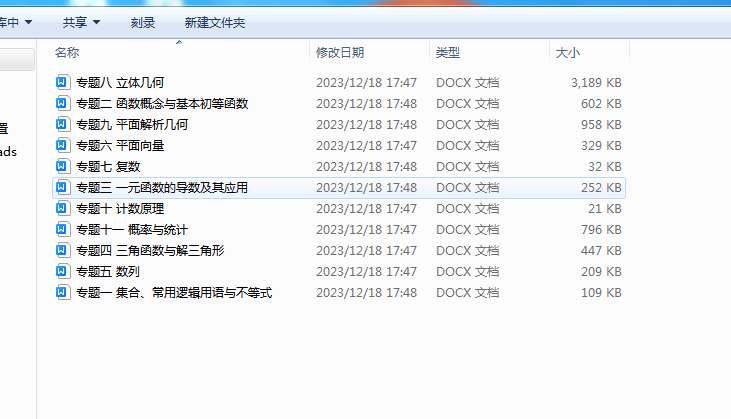Click the 刻录 toolbar button
The width and height of the screenshot is (731, 419).
[x=143, y=22]
